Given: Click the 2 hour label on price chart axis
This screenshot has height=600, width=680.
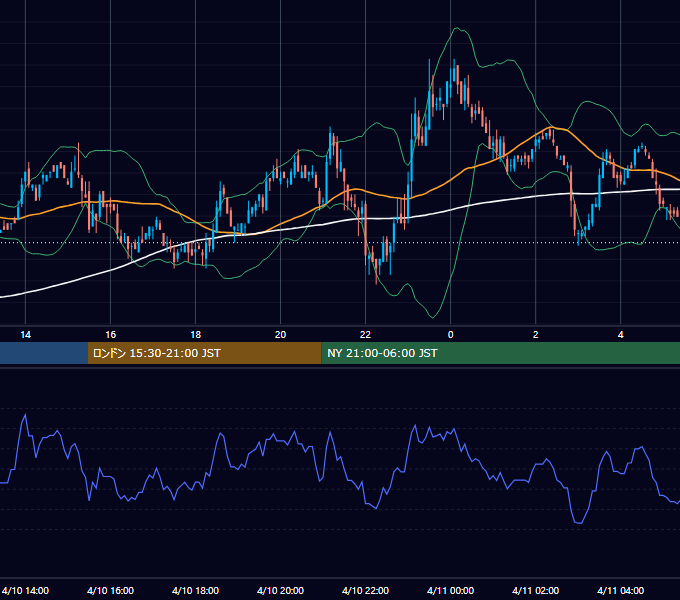Looking at the screenshot, I should (536, 334).
